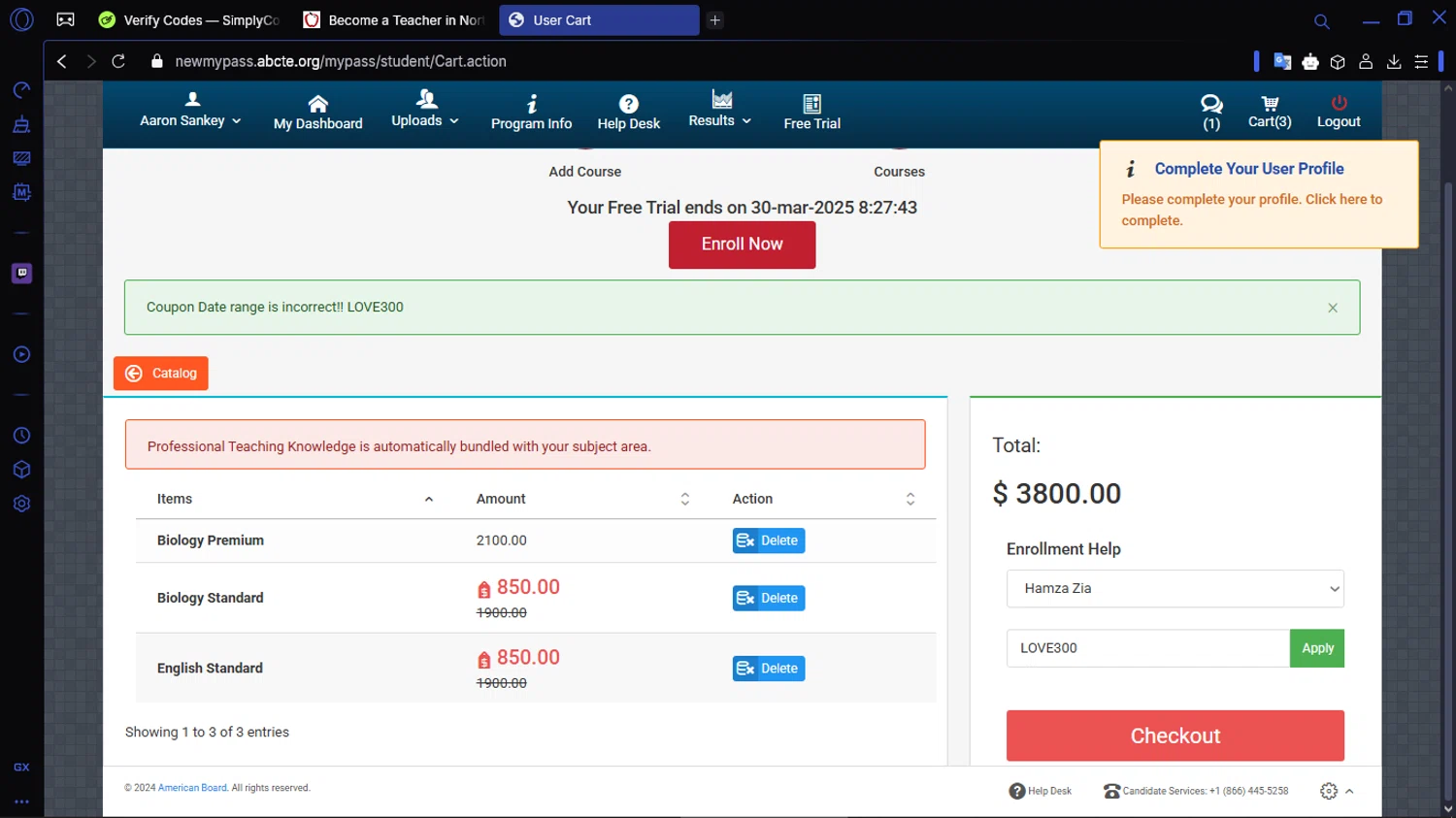
Task: Click the Courses step label
Action: (x=899, y=172)
